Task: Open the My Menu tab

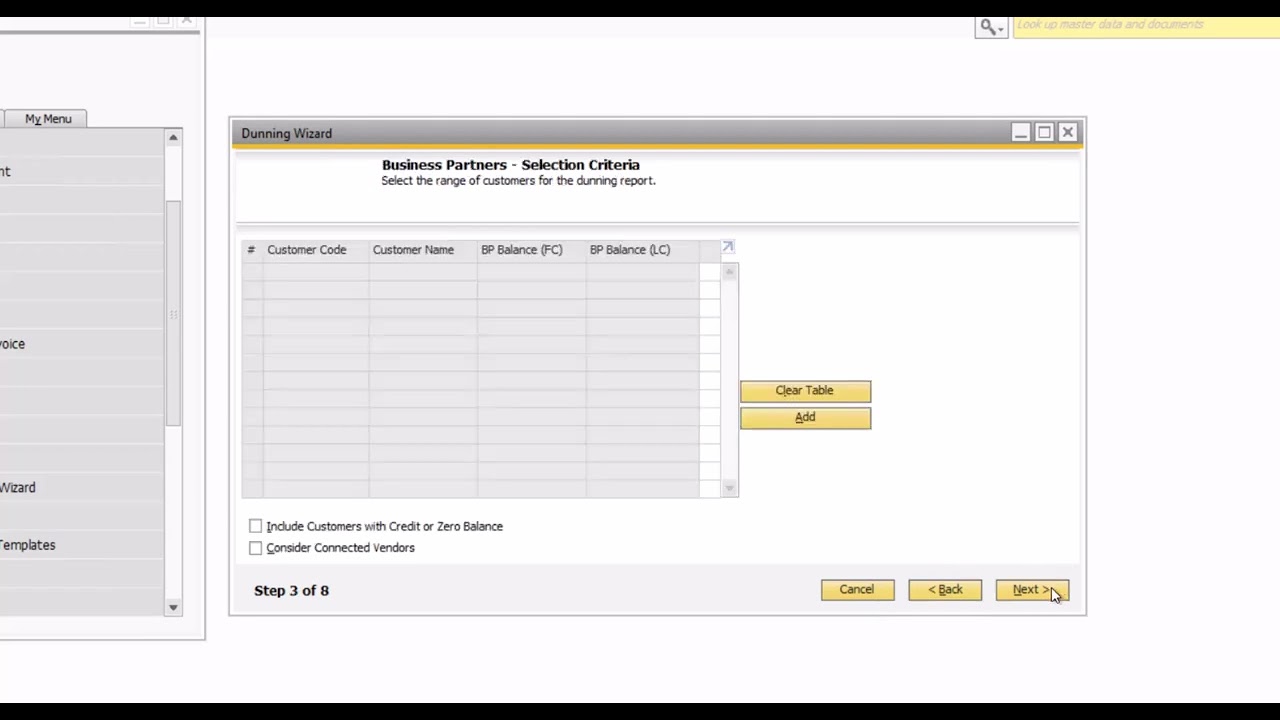Action: [x=48, y=119]
